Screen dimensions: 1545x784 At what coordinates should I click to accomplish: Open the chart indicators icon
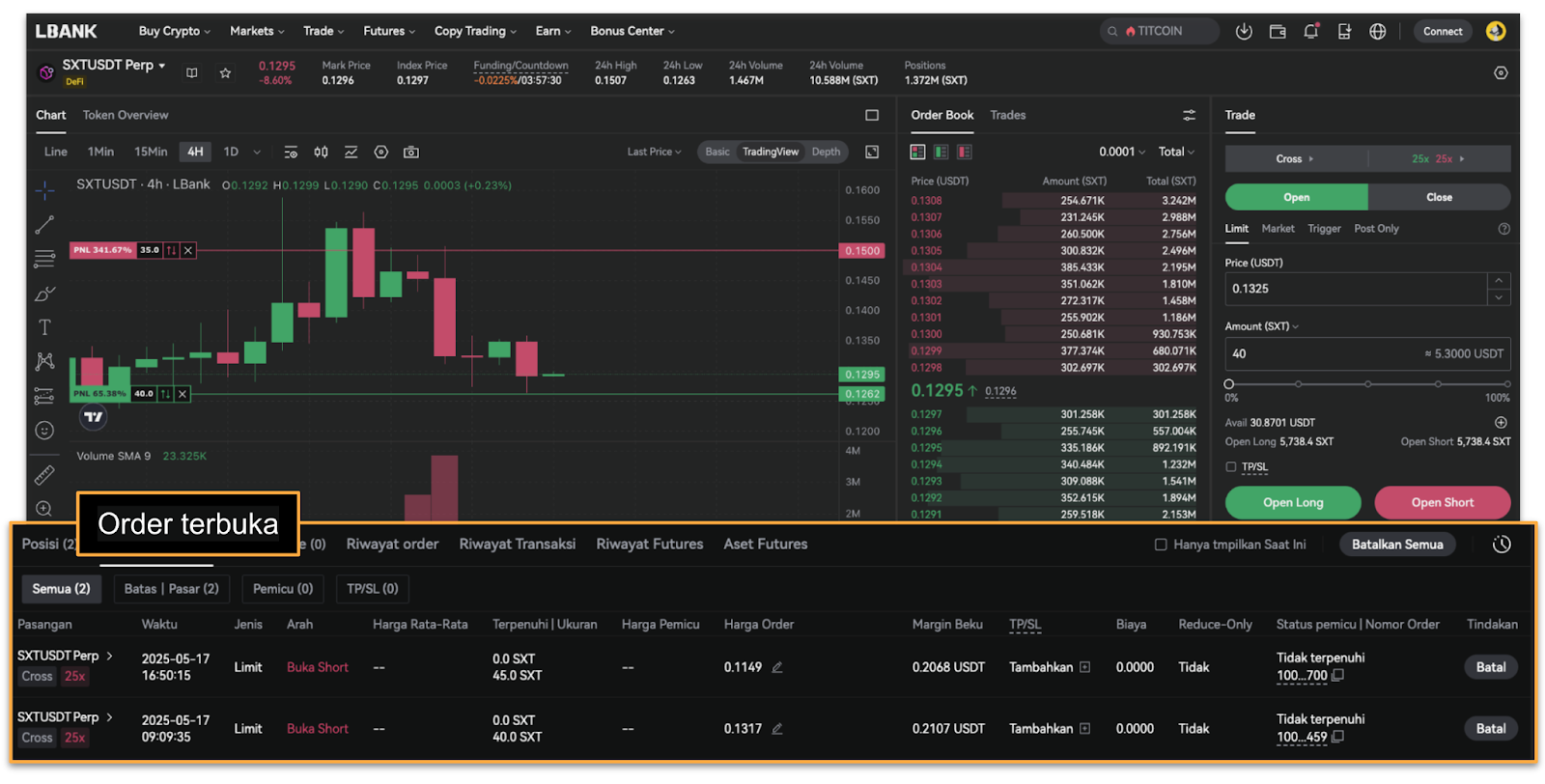click(351, 153)
